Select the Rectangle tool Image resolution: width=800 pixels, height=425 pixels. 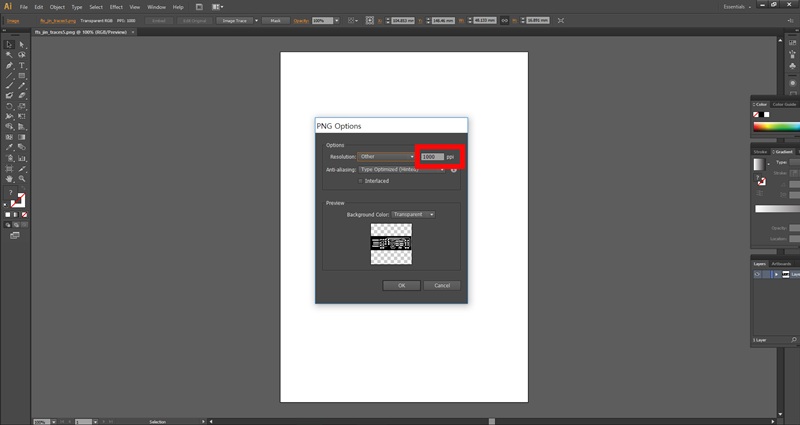[22, 76]
